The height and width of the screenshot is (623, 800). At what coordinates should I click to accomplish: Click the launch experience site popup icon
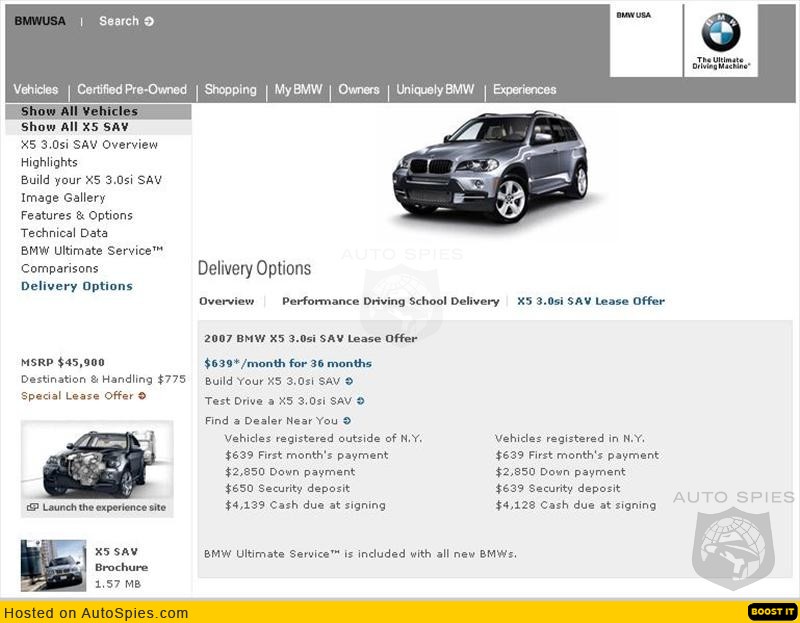tap(33, 507)
